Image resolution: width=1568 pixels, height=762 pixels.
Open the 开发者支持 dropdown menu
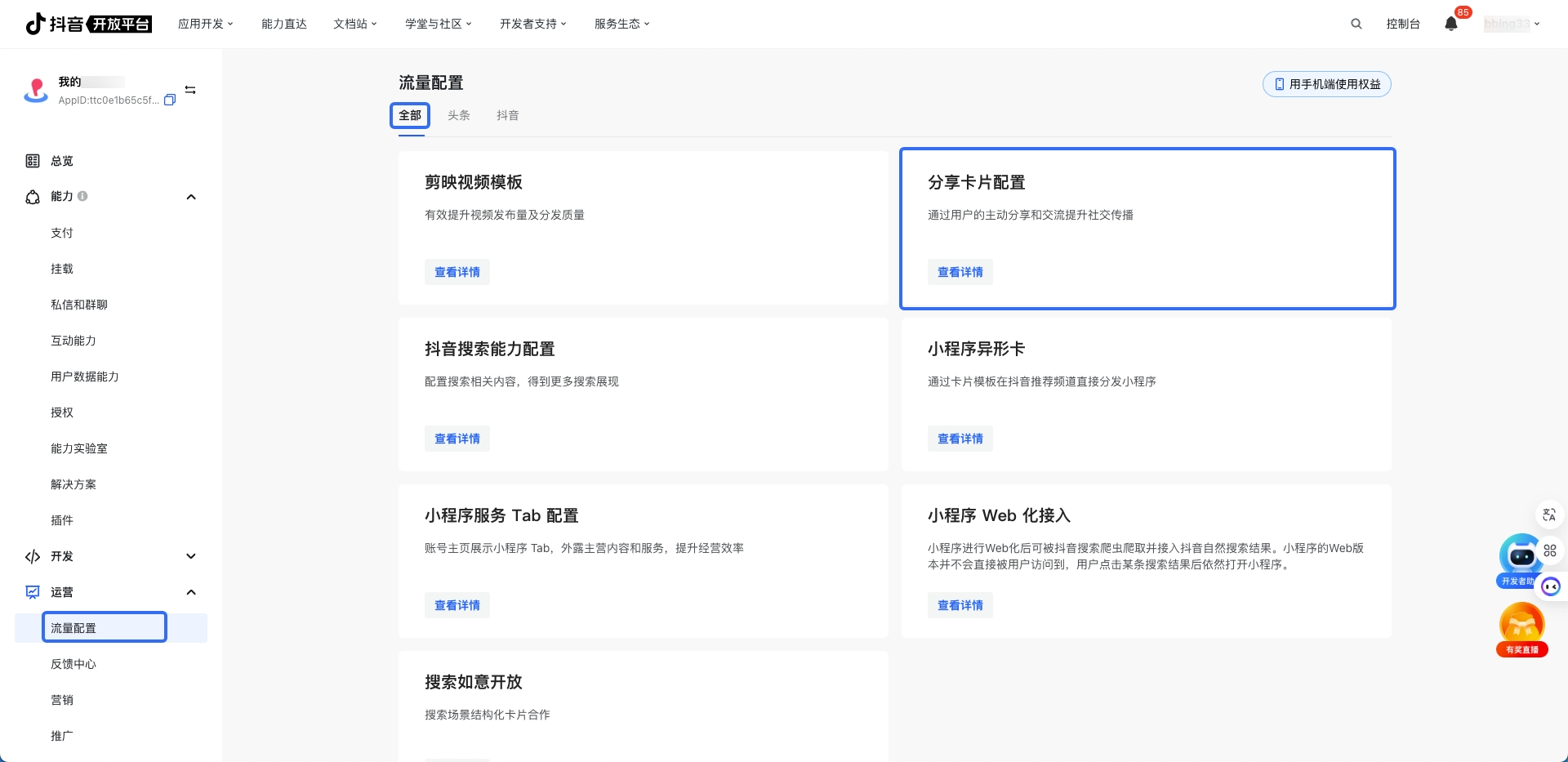(x=533, y=24)
